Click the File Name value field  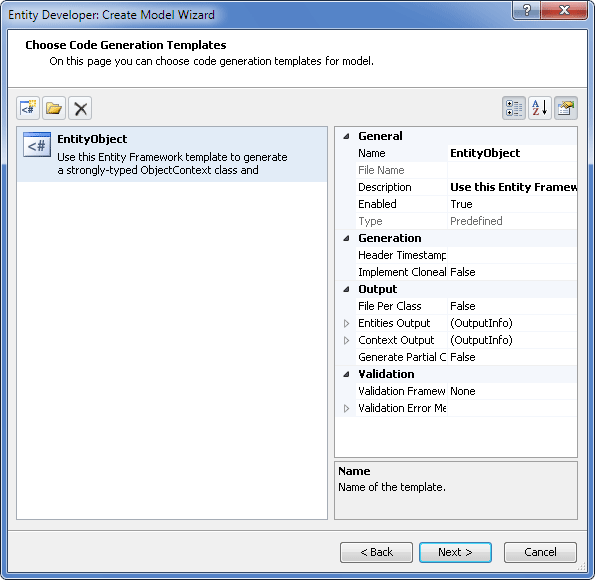tap(512, 170)
